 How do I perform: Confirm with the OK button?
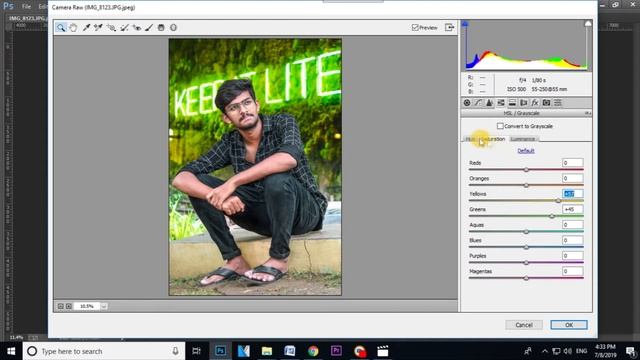pyautogui.click(x=569, y=325)
